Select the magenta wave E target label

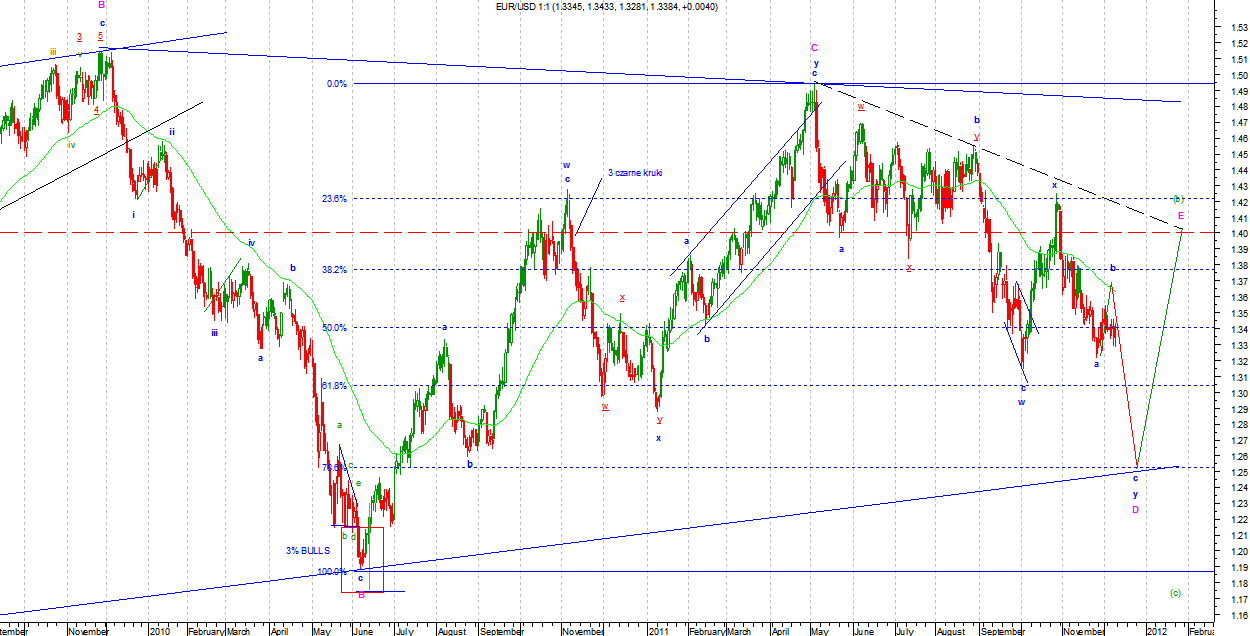[x=1181, y=216]
